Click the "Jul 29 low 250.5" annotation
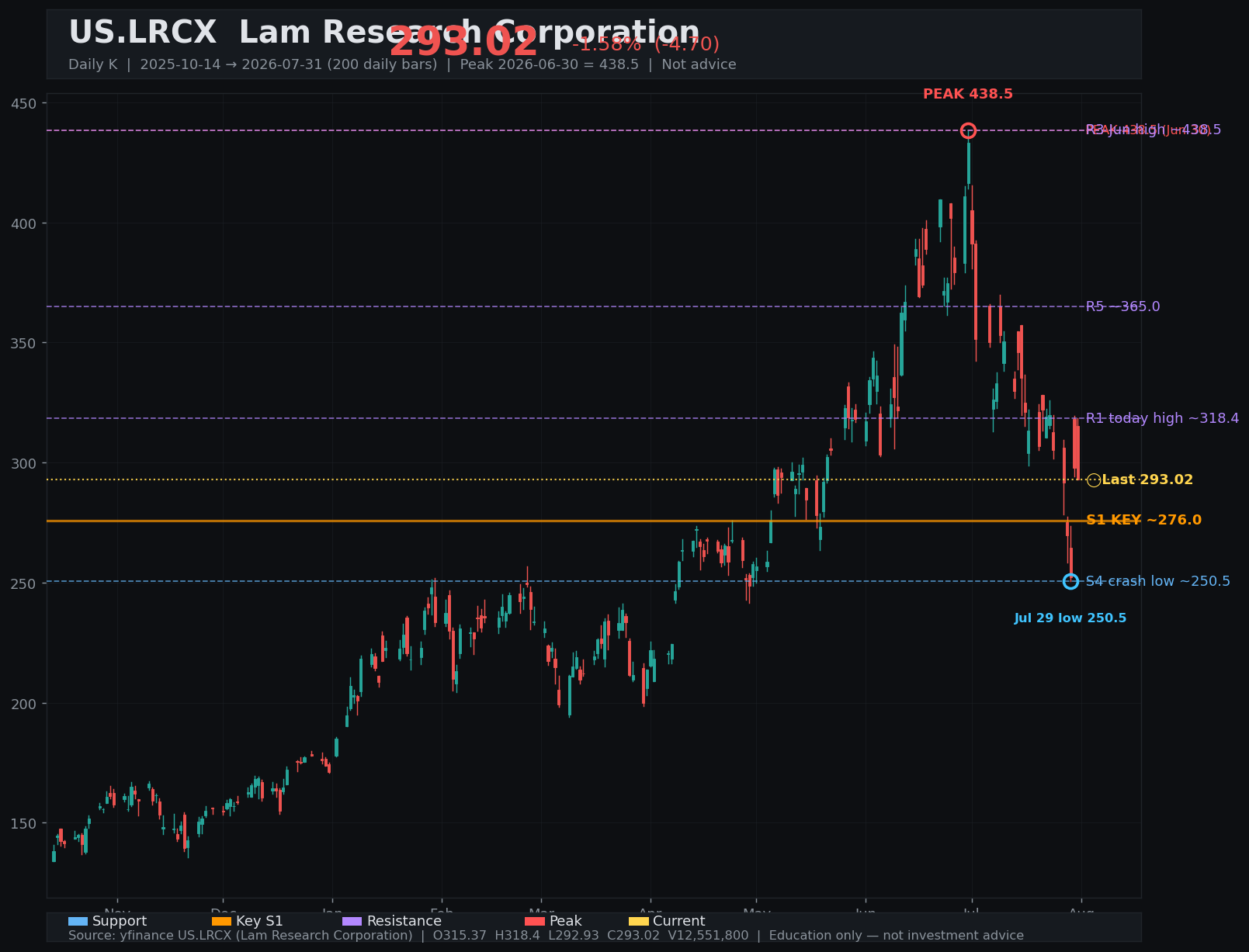 1070,618
